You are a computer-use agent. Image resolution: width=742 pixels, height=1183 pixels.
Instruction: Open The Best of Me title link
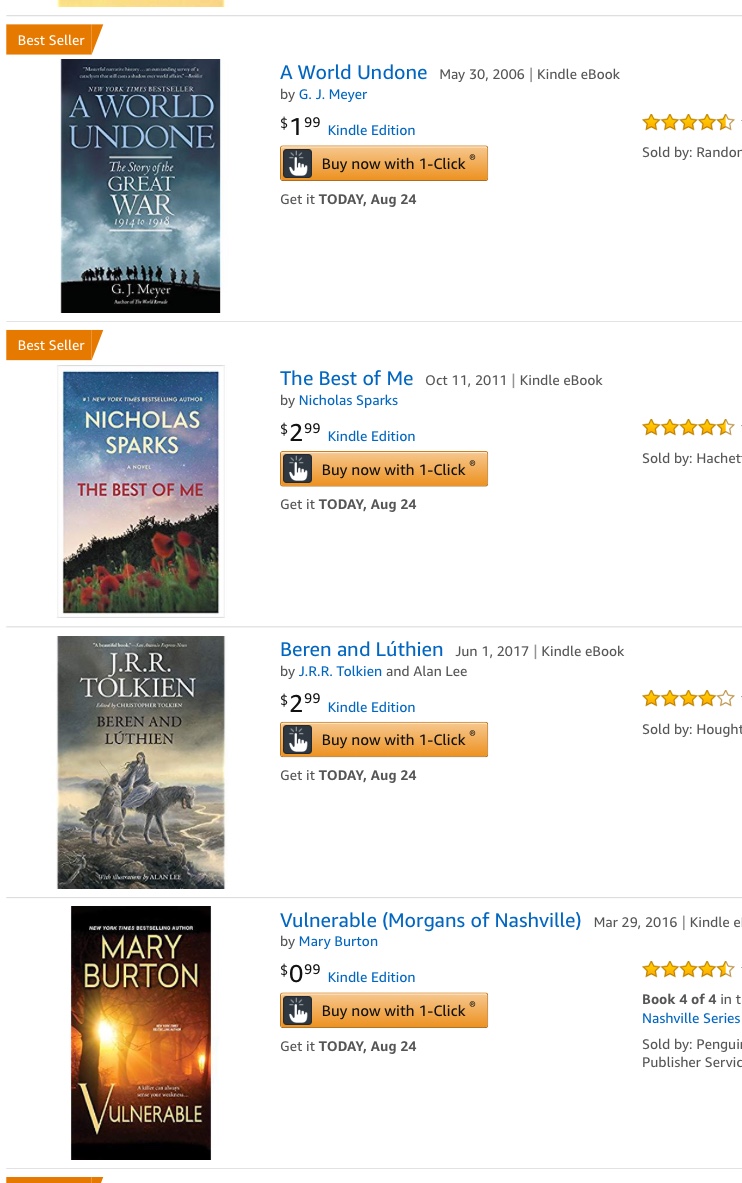coord(346,379)
